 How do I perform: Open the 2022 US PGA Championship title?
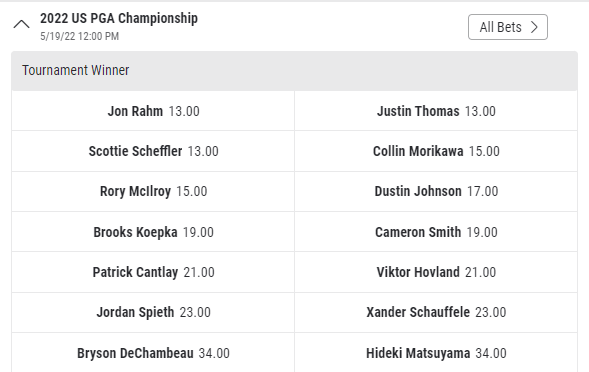click(119, 18)
